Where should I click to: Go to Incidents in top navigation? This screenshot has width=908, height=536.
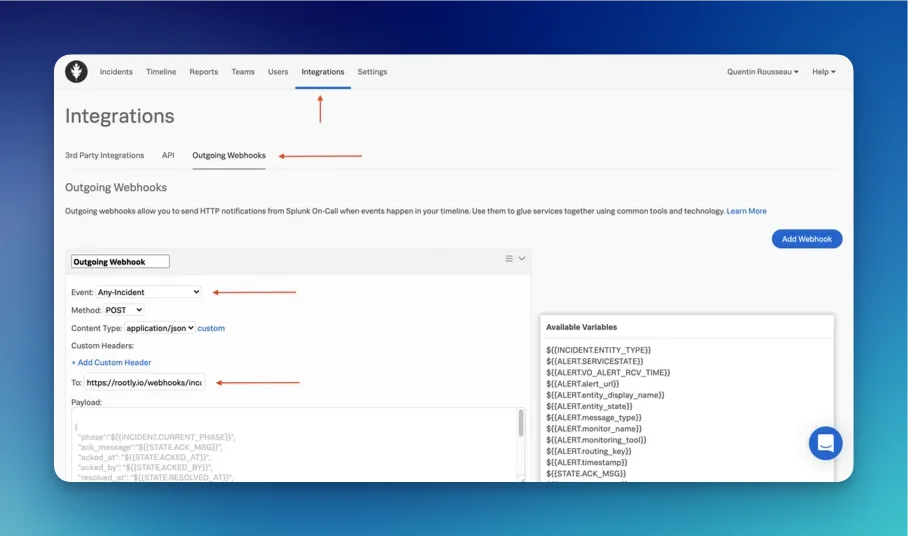point(116,72)
